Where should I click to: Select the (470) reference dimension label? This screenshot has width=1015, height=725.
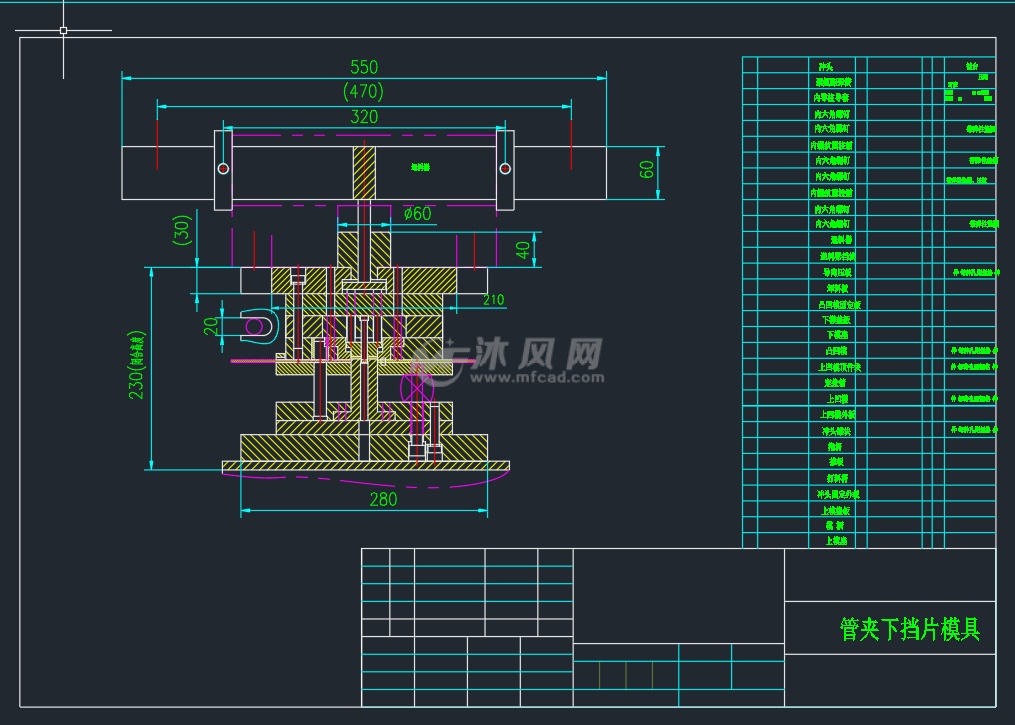coord(363,91)
